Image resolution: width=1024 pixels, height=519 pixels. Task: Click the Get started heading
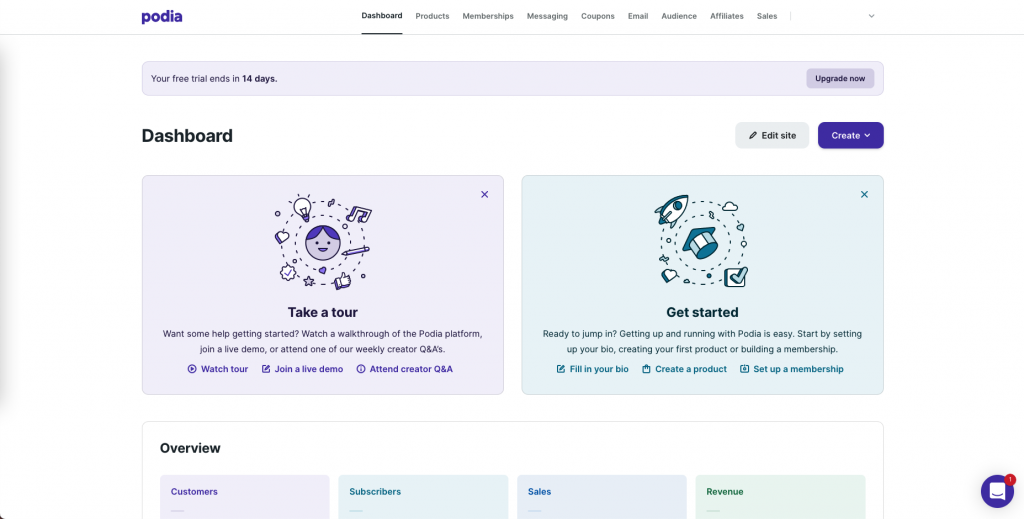pyautogui.click(x=702, y=312)
